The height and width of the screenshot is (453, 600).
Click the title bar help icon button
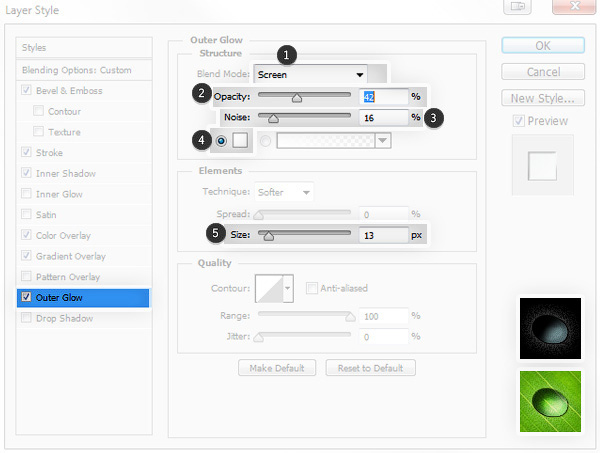(x=517, y=6)
